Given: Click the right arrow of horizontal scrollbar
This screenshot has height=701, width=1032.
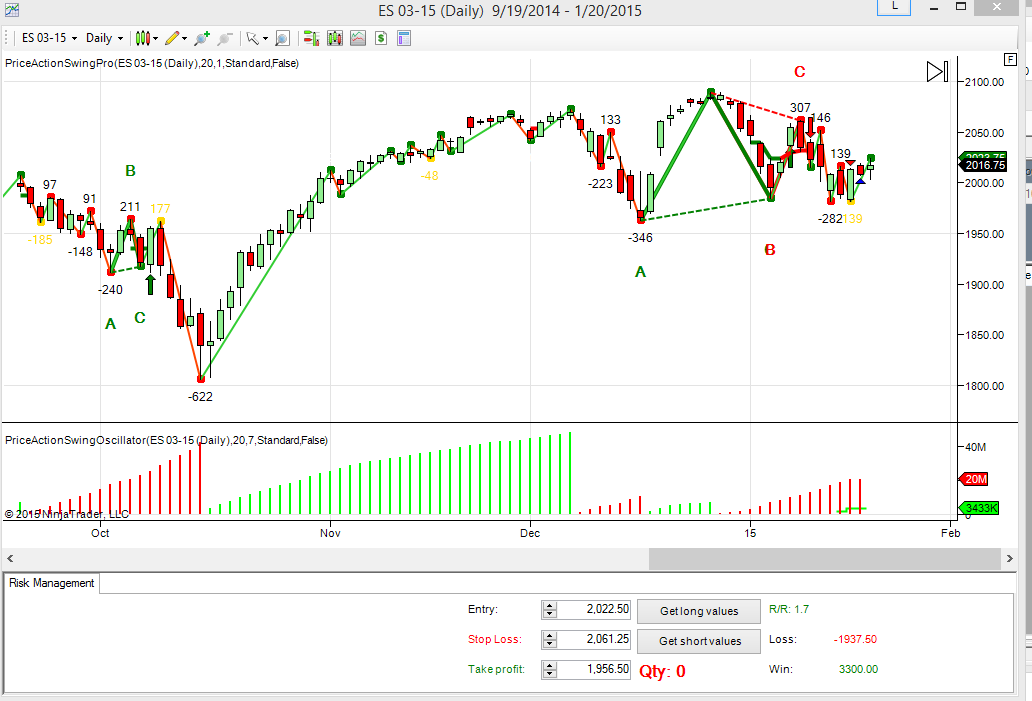Looking at the screenshot, I should [1010, 559].
